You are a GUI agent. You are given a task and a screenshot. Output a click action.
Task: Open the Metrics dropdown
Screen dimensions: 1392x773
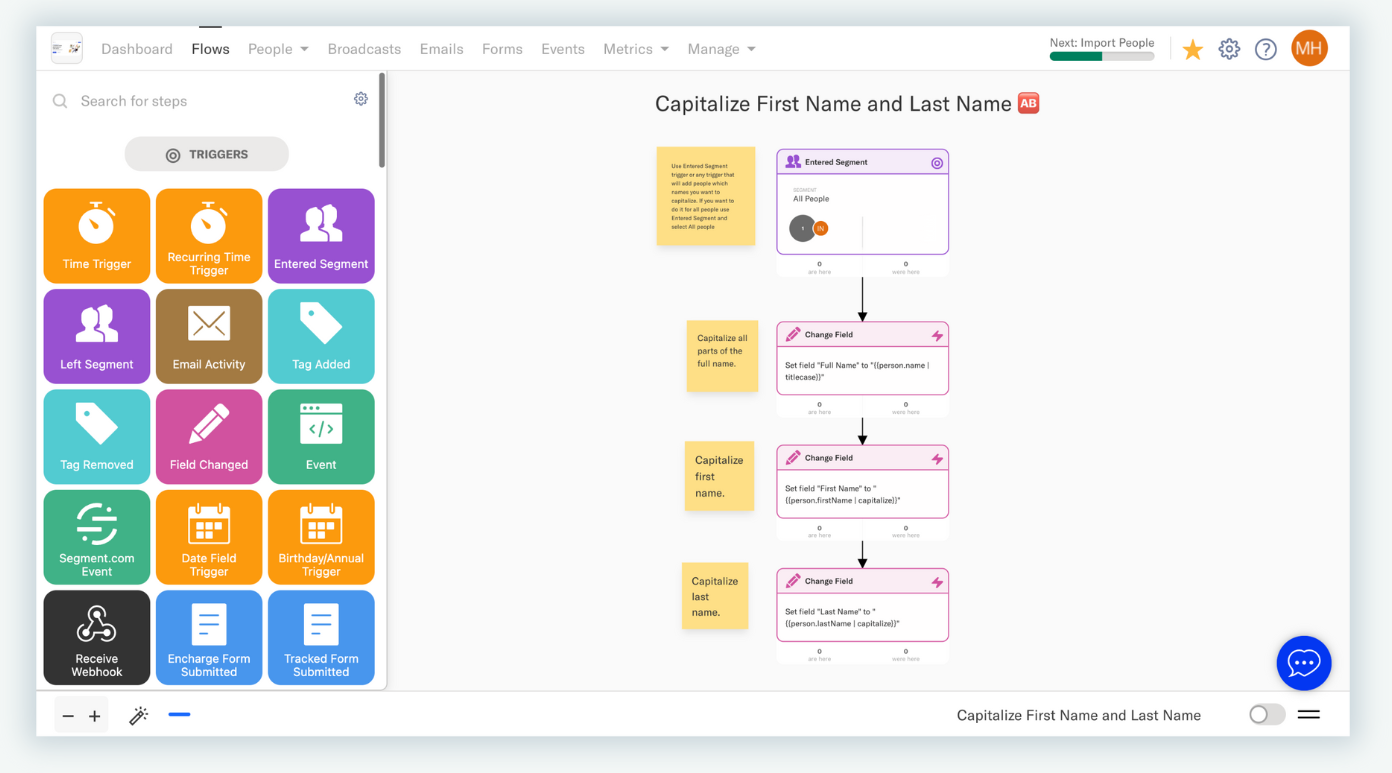(x=635, y=48)
